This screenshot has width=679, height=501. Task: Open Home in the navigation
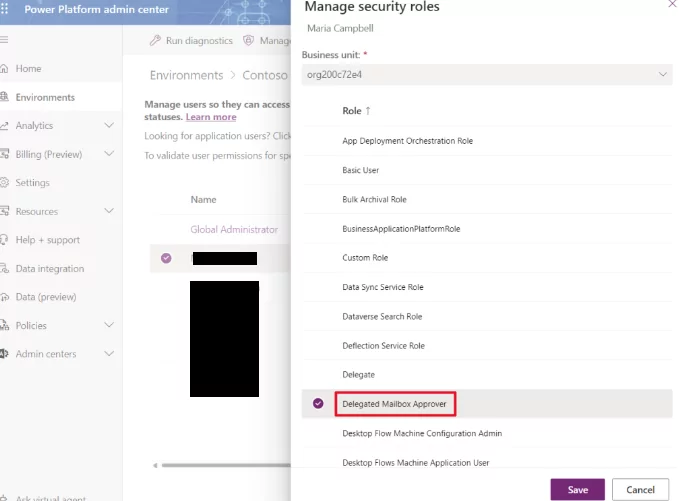click(29, 68)
